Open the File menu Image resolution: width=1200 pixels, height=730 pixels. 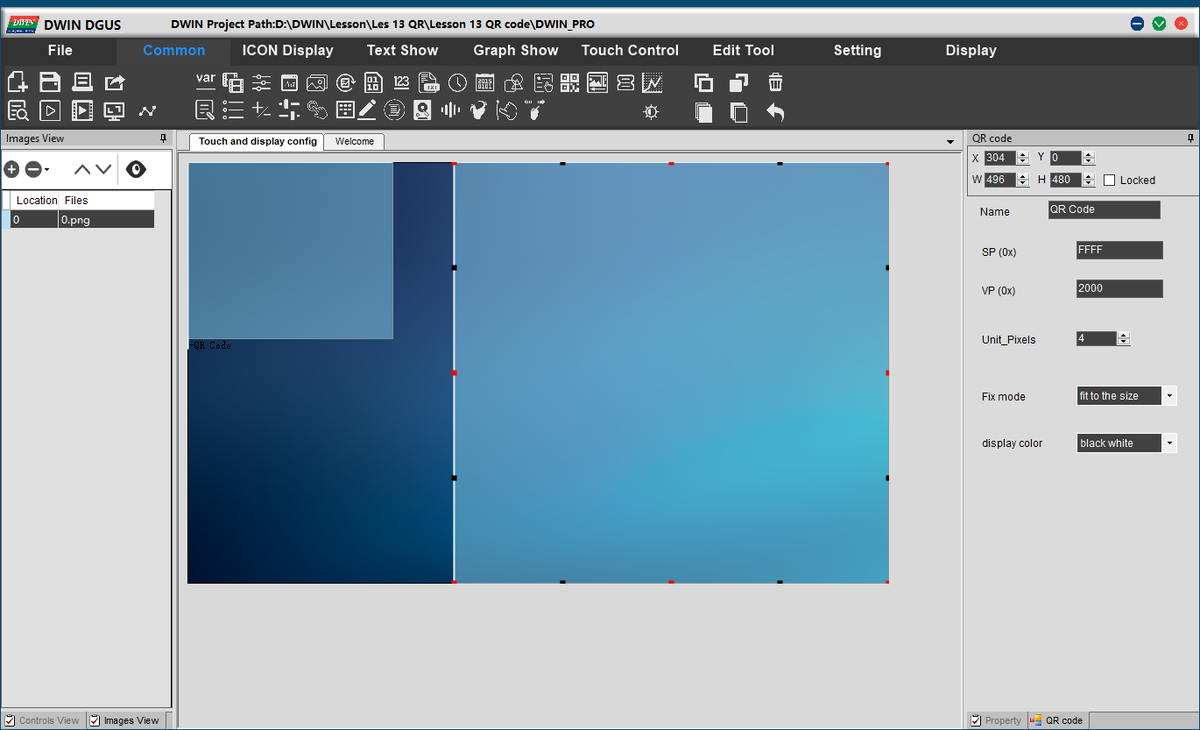(x=60, y=50)
